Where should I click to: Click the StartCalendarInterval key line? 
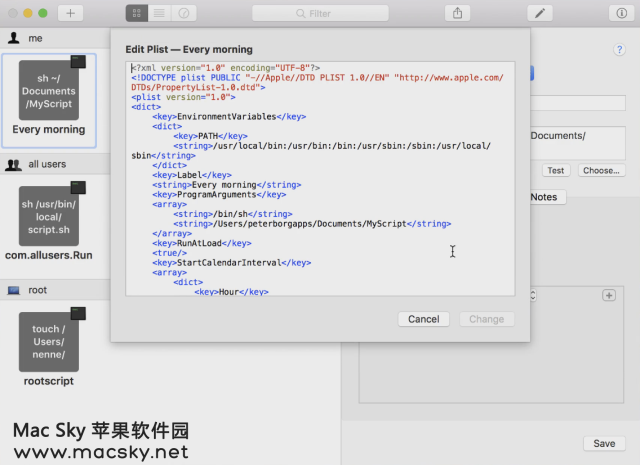(231, 263)
